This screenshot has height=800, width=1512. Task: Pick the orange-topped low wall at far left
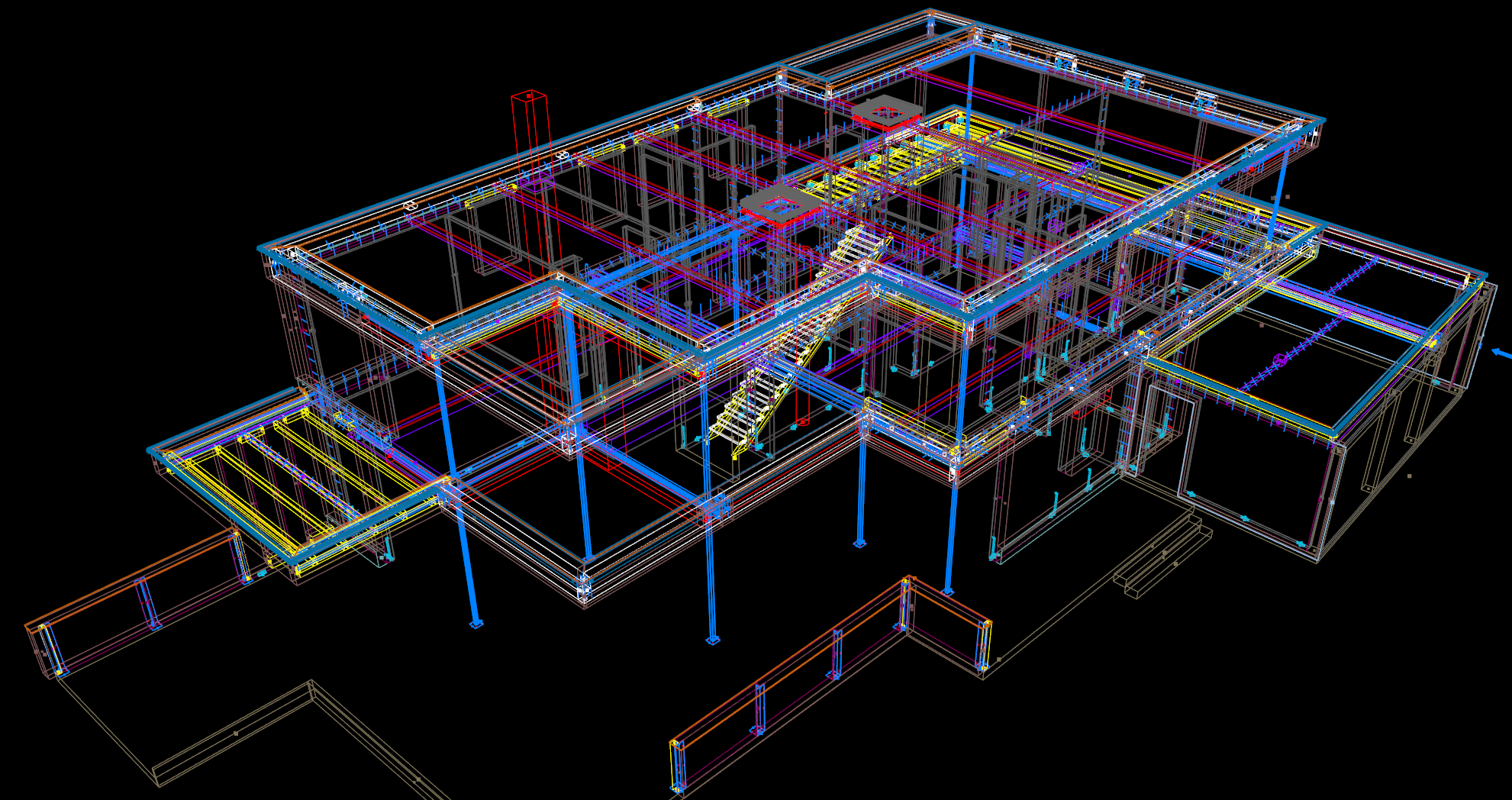click(x=137, y=603)
